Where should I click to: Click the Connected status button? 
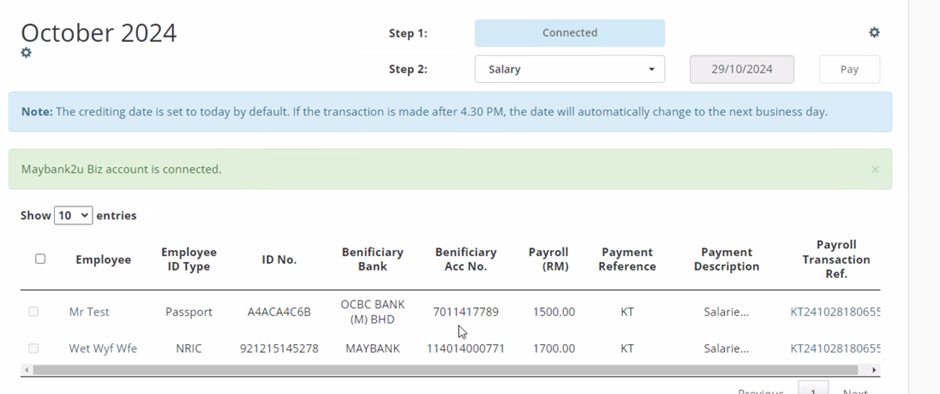(x=570, y=33)
